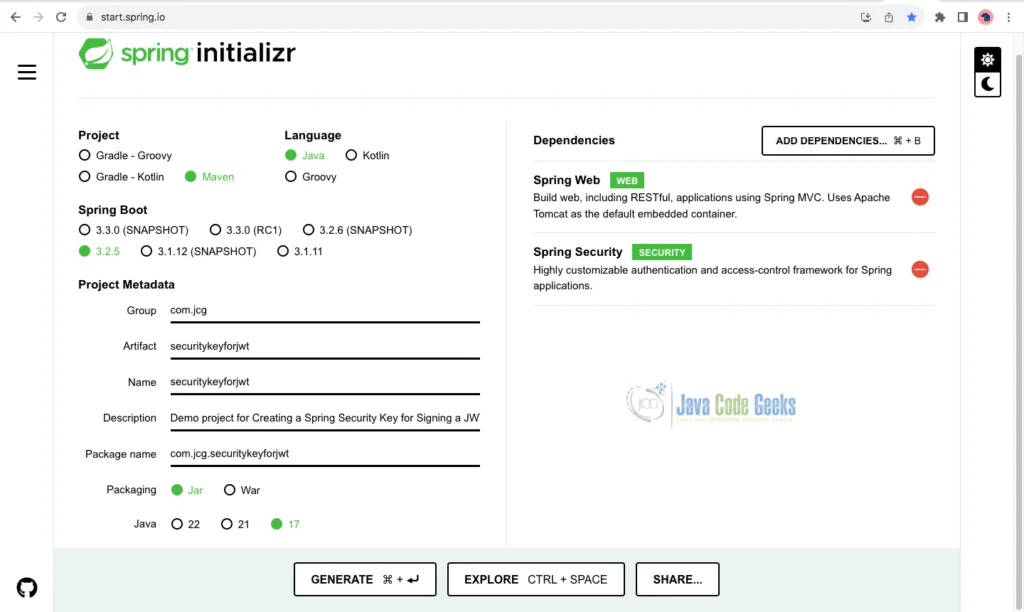Remove the Spring Security dependency
Screen dimensions: 1024x612
(920, 269)
